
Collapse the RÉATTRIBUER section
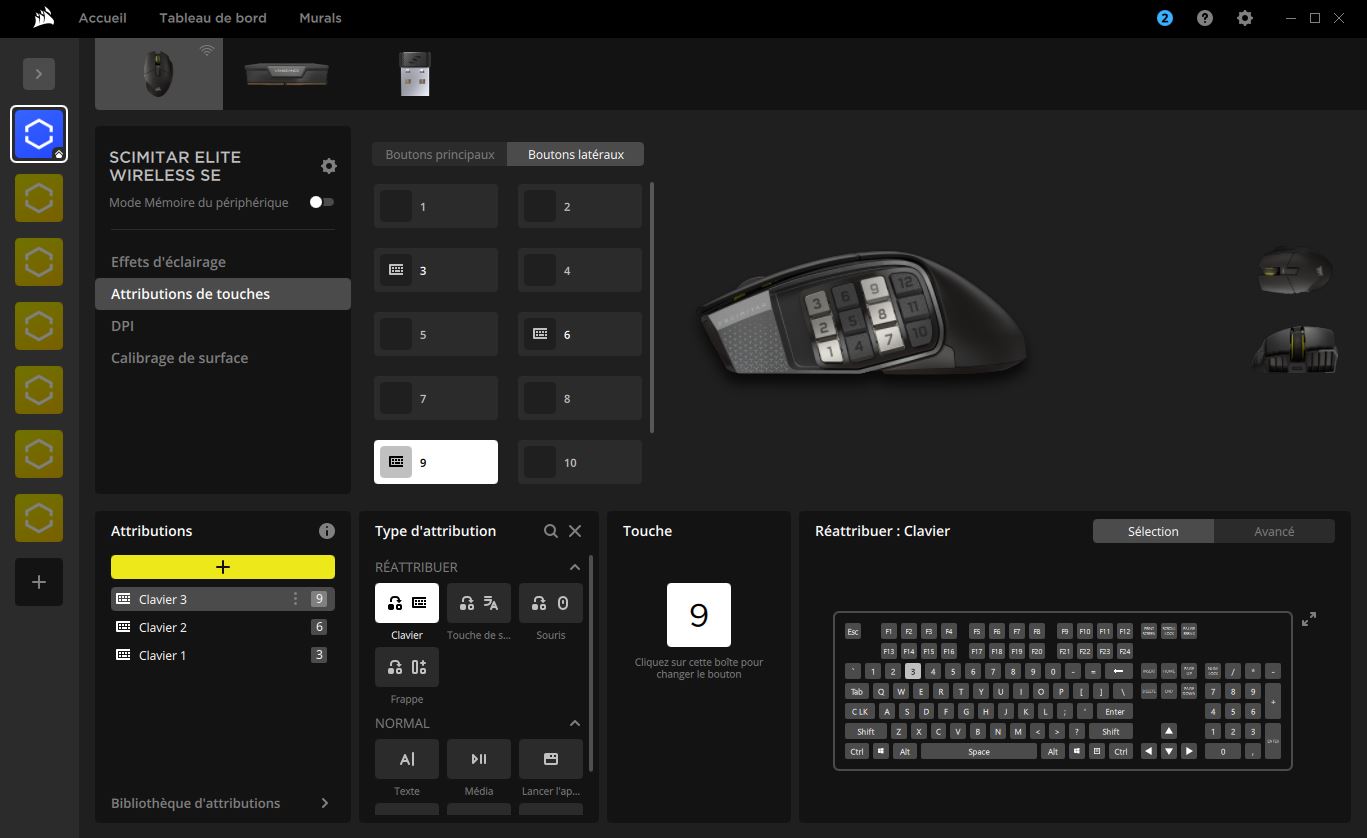pyautogui.click(x=574, y=567)
